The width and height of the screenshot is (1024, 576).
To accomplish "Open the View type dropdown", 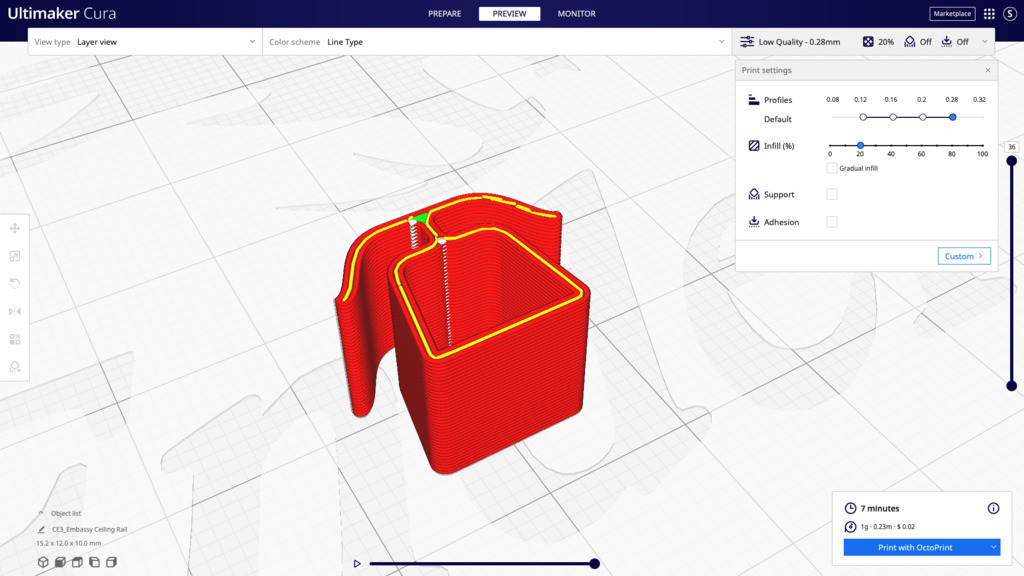I will point(145,42).
